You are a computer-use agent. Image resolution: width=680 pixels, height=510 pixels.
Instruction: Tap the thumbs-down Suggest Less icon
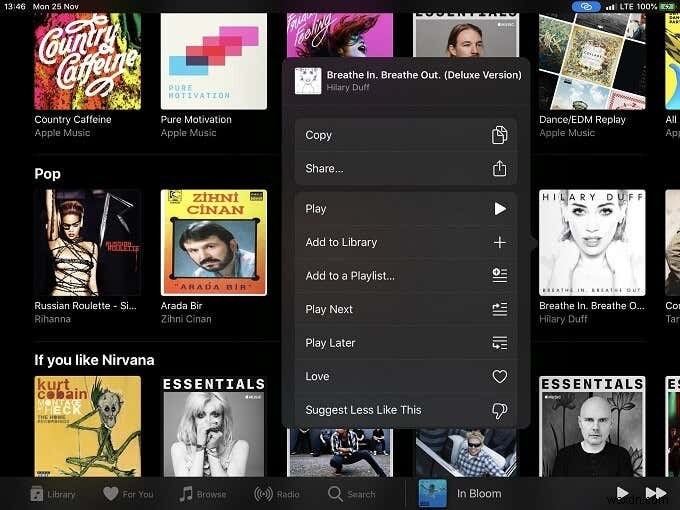point(500,410)
